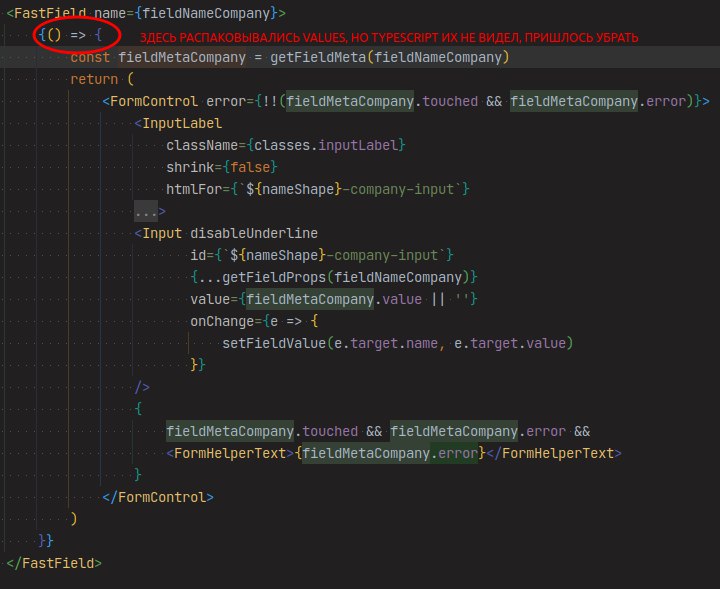Screen dimensions: 720x589
Task: Click 'value' in e.target.value
Action: (x=546, y=343)
